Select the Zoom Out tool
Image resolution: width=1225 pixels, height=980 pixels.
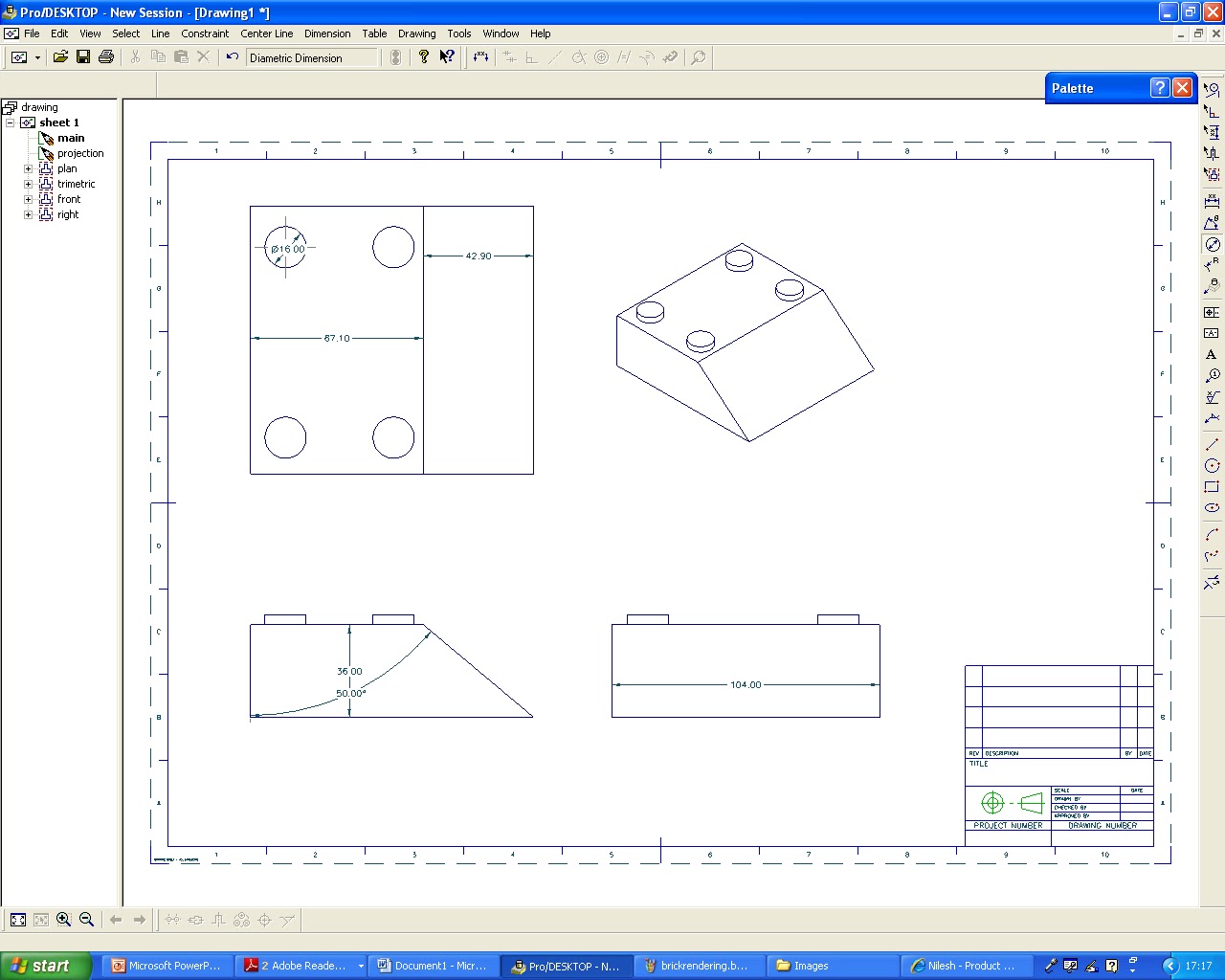(85, 919)
